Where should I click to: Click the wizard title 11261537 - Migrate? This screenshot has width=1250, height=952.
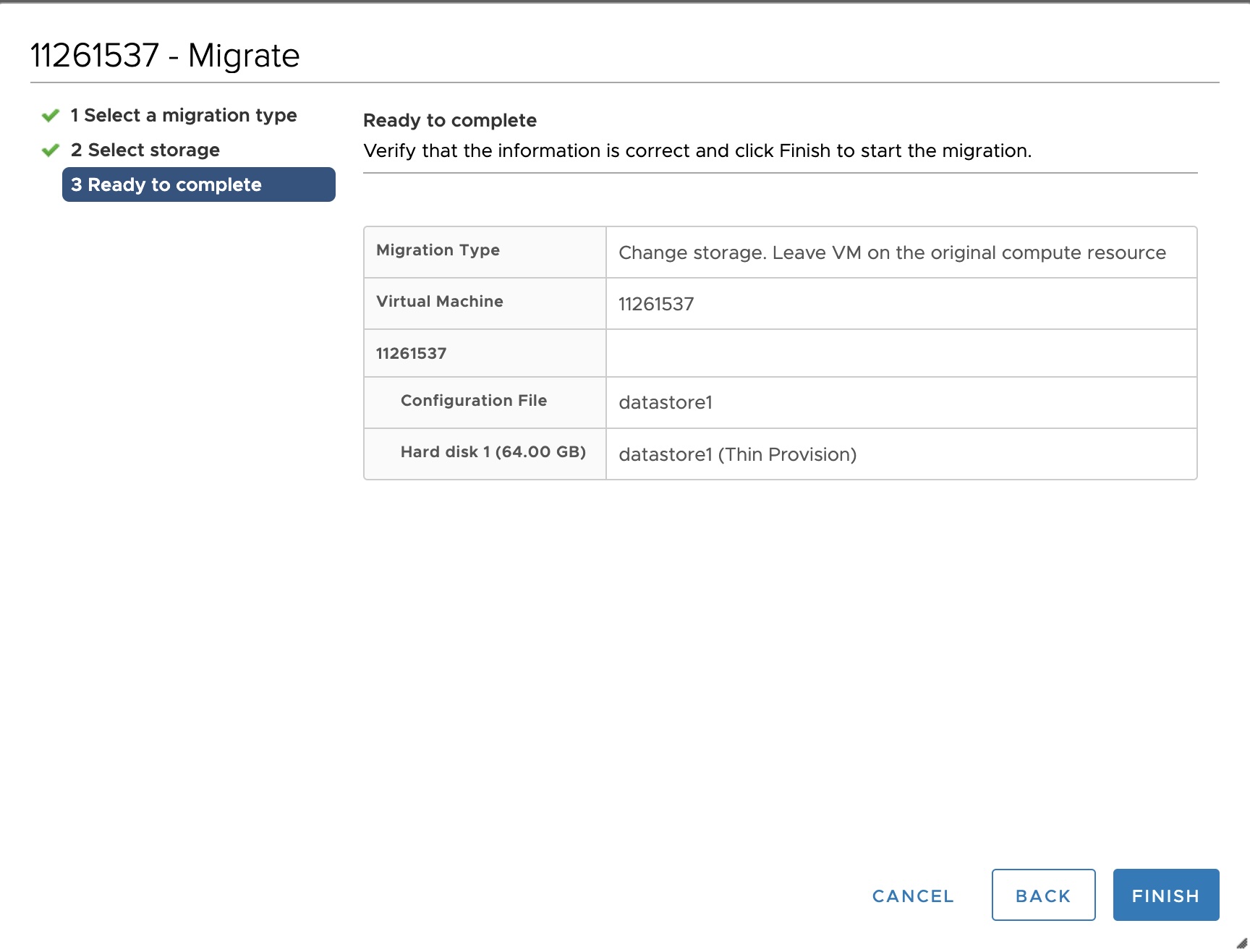click(x=164, y=54)
